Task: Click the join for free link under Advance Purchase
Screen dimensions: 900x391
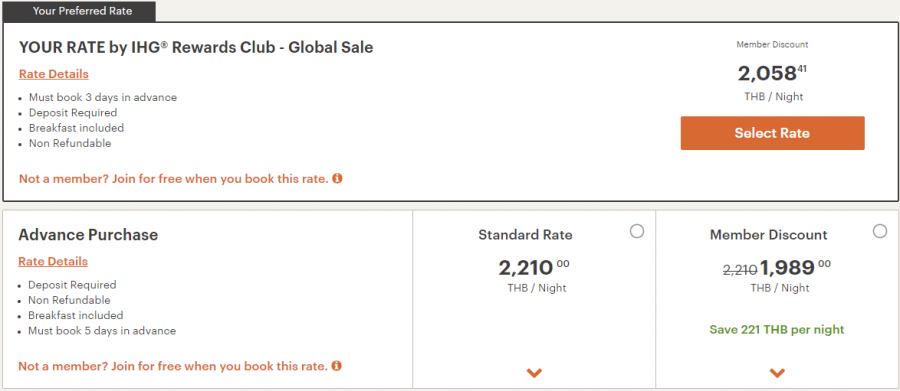Action: coord(173,366)
